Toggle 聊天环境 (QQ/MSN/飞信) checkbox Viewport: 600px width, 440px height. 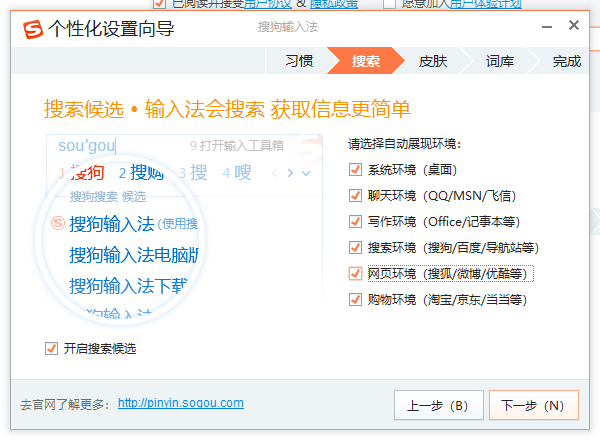355,196
